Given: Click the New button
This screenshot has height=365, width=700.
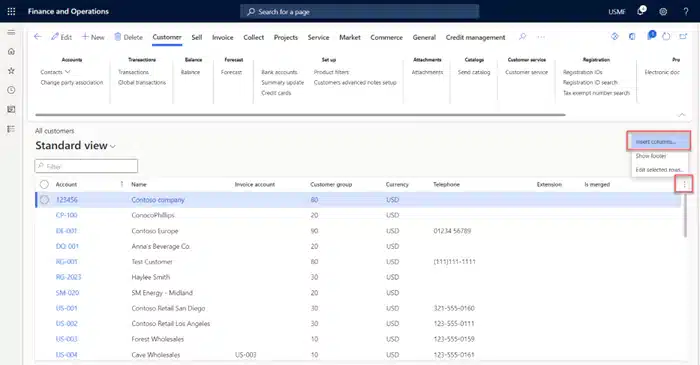Looking at the screenshot, I should point(93,37).
